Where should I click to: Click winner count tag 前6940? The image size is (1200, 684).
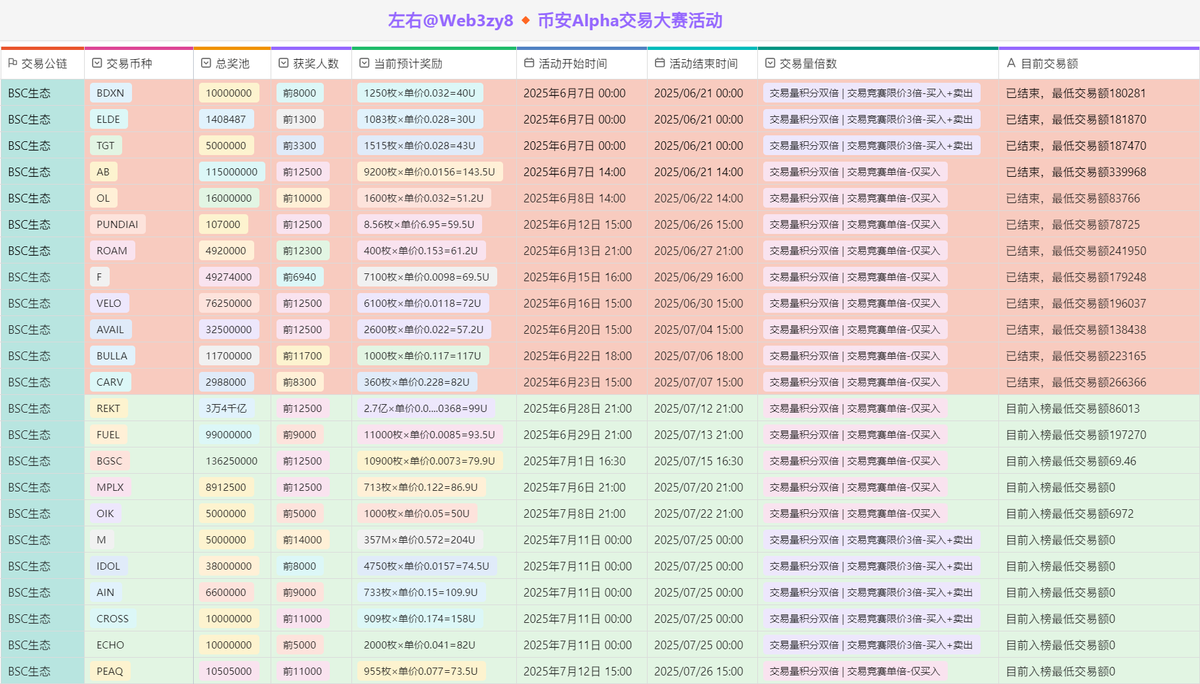coord(300,277)
